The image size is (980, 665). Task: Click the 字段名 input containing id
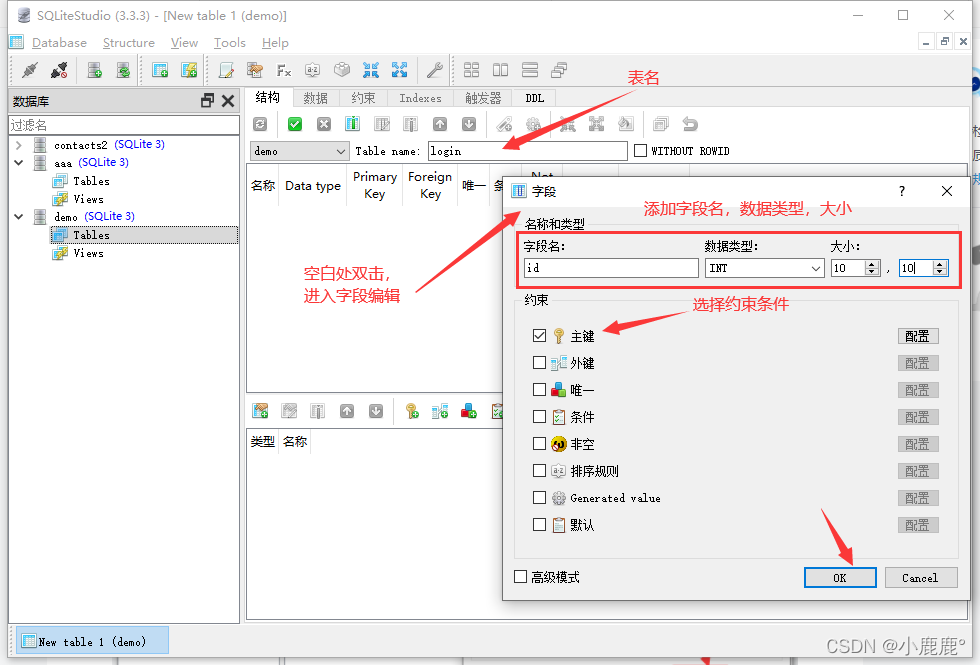pos(610,268)
